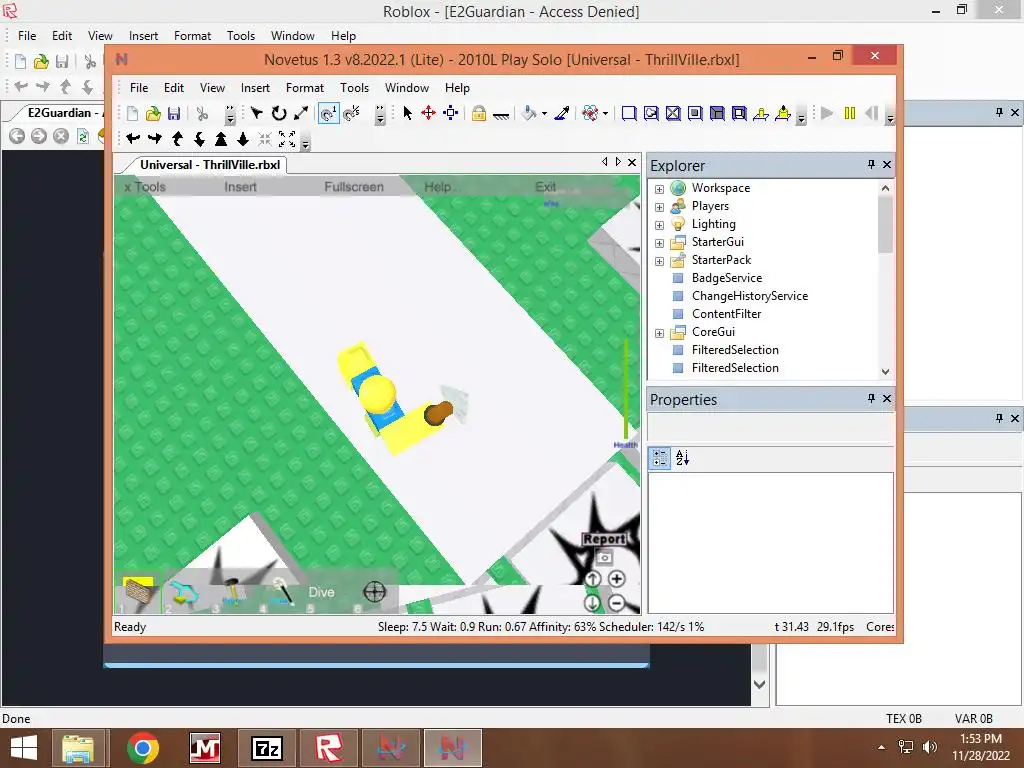Open the Window menu in Novetus window
The image size is (1024, 768).
click(406, 88)
